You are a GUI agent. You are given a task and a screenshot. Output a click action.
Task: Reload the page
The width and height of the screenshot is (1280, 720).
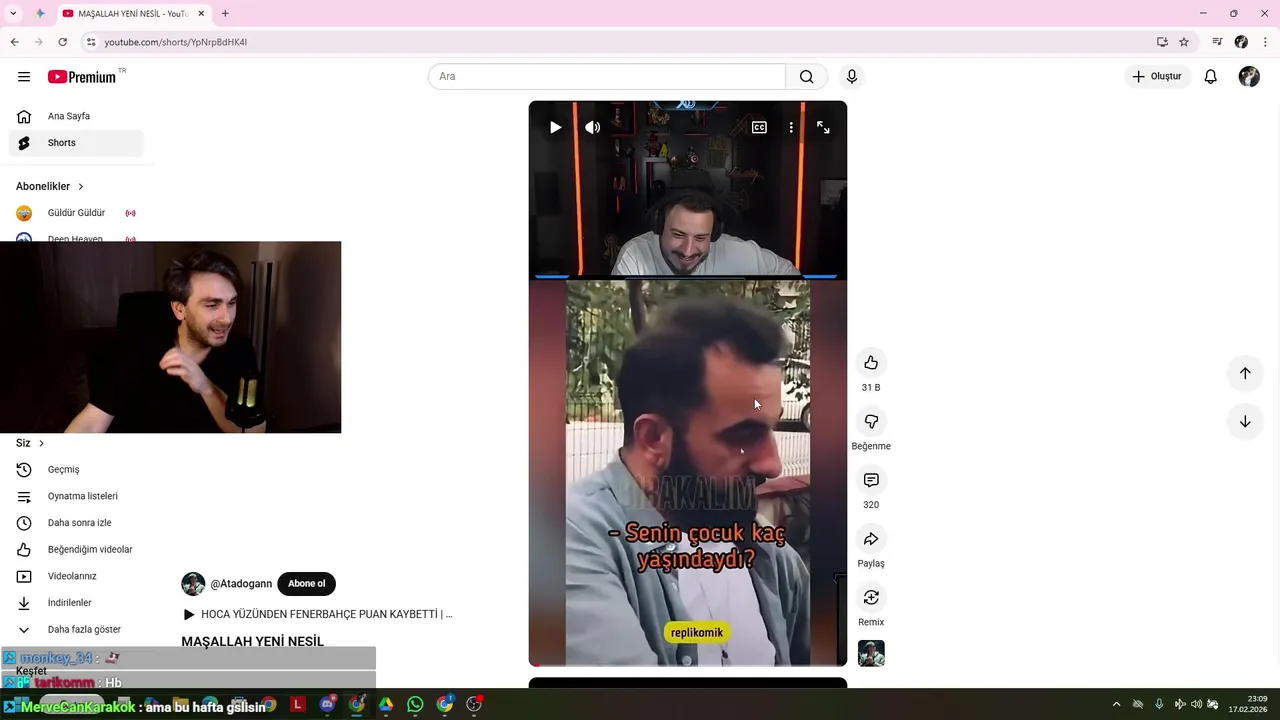(x=62, y=42)
